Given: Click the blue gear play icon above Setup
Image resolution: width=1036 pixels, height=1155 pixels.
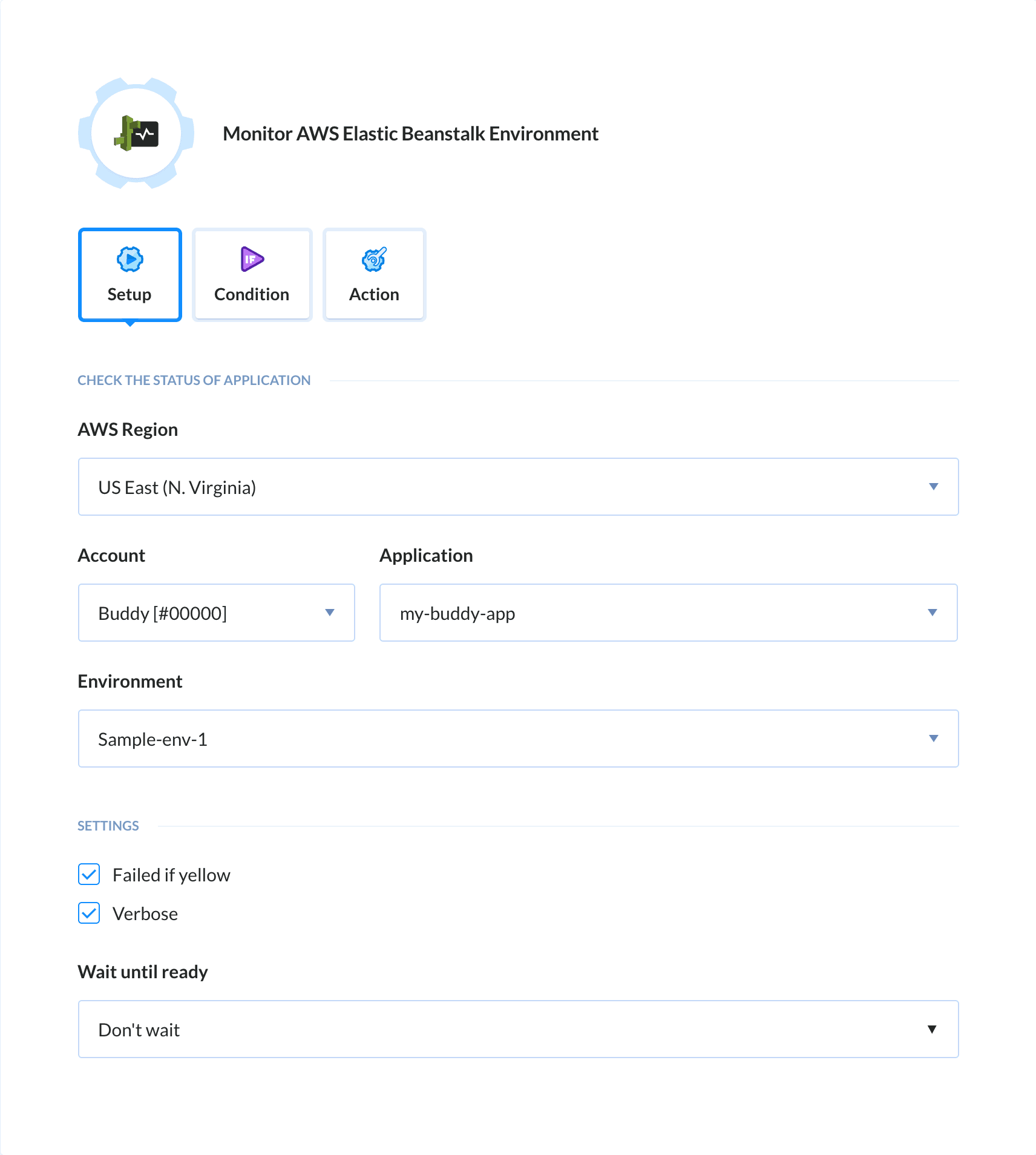Looking at the screenshot, I should (x=129, y=259).
